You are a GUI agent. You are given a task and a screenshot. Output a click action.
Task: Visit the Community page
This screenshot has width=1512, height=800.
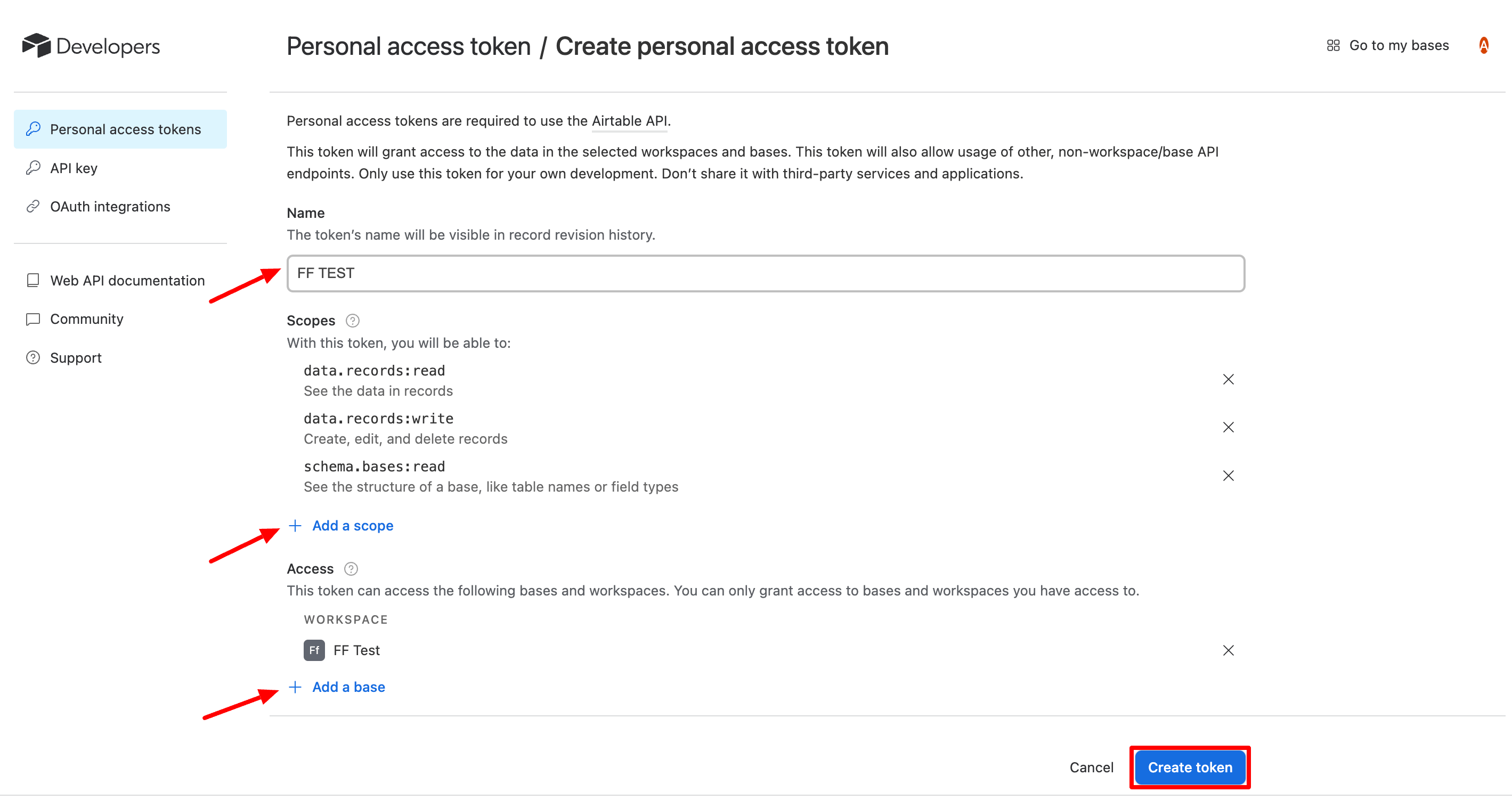coord(86,319)
